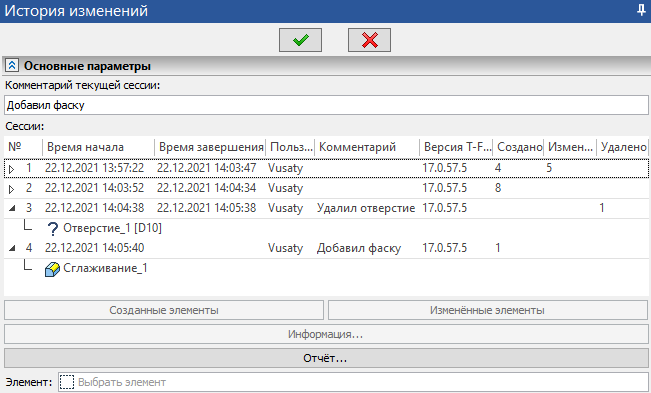Collapse session 3 row
This screenshot has height=393, width=651.
(x=12, y=208)
